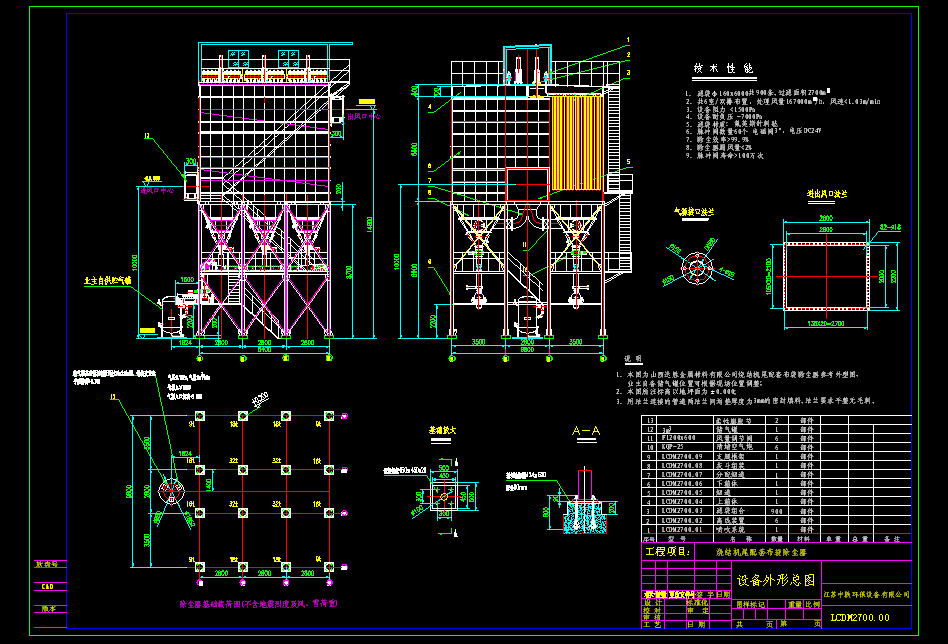Click the 比例 scale cell in the title block

pyautogui.click(x=814, y=604)
